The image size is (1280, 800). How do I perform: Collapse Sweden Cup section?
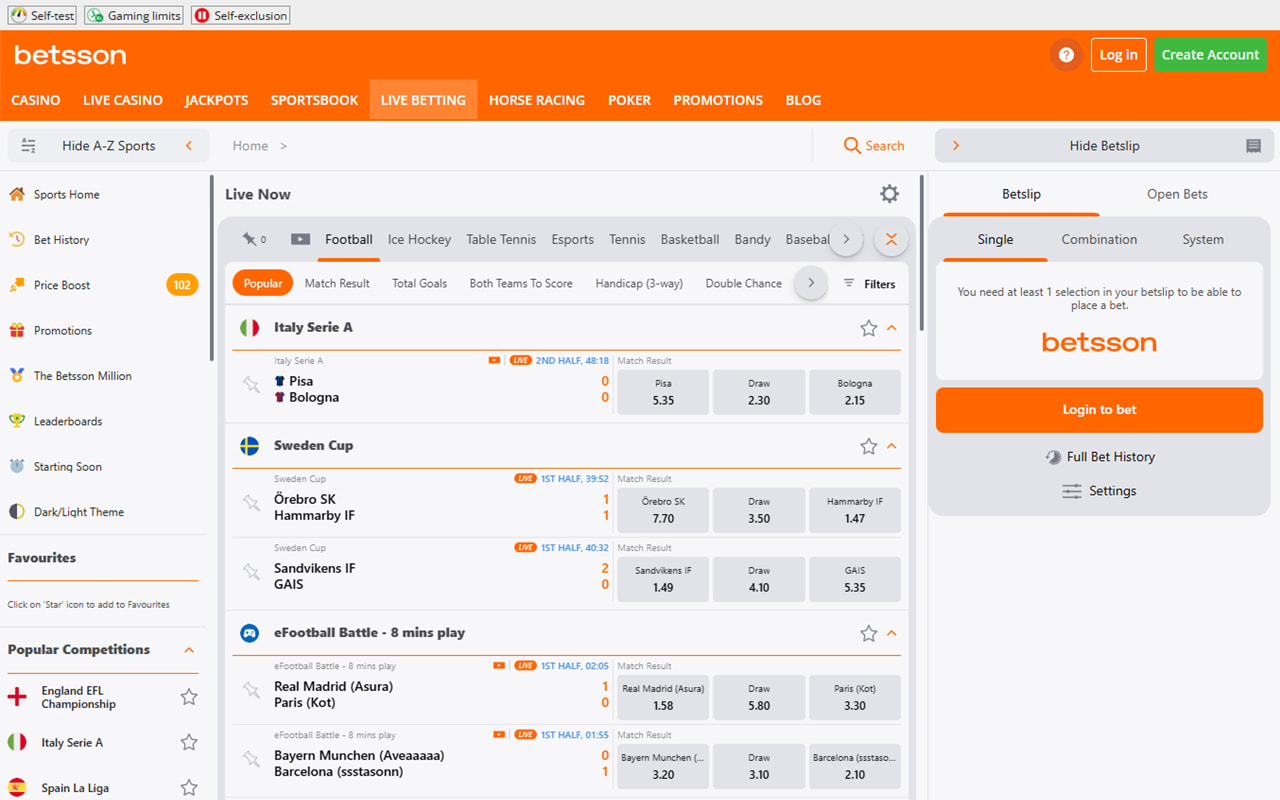(892, 446)
